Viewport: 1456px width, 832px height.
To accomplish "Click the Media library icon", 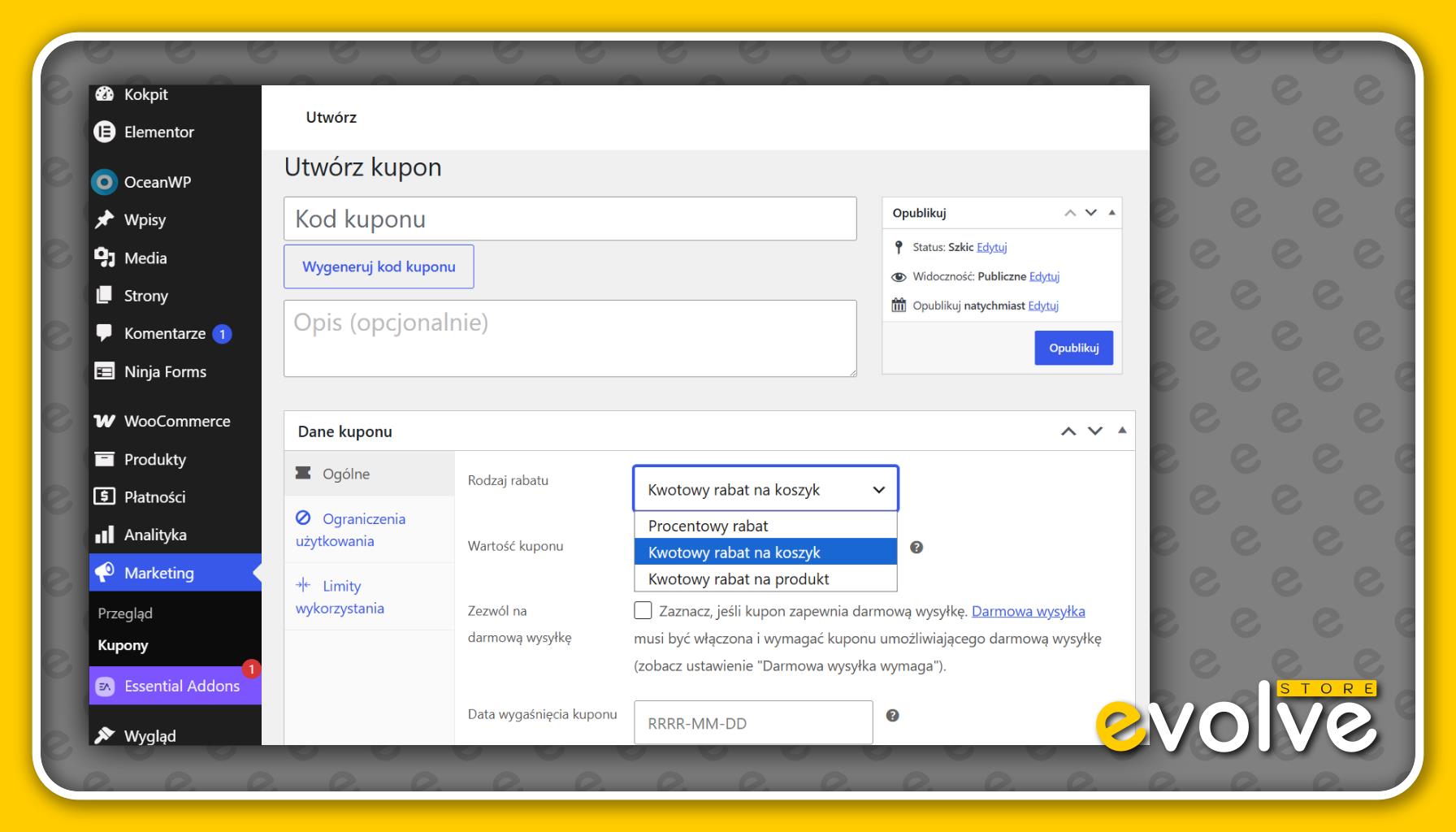I will point(105,258).
